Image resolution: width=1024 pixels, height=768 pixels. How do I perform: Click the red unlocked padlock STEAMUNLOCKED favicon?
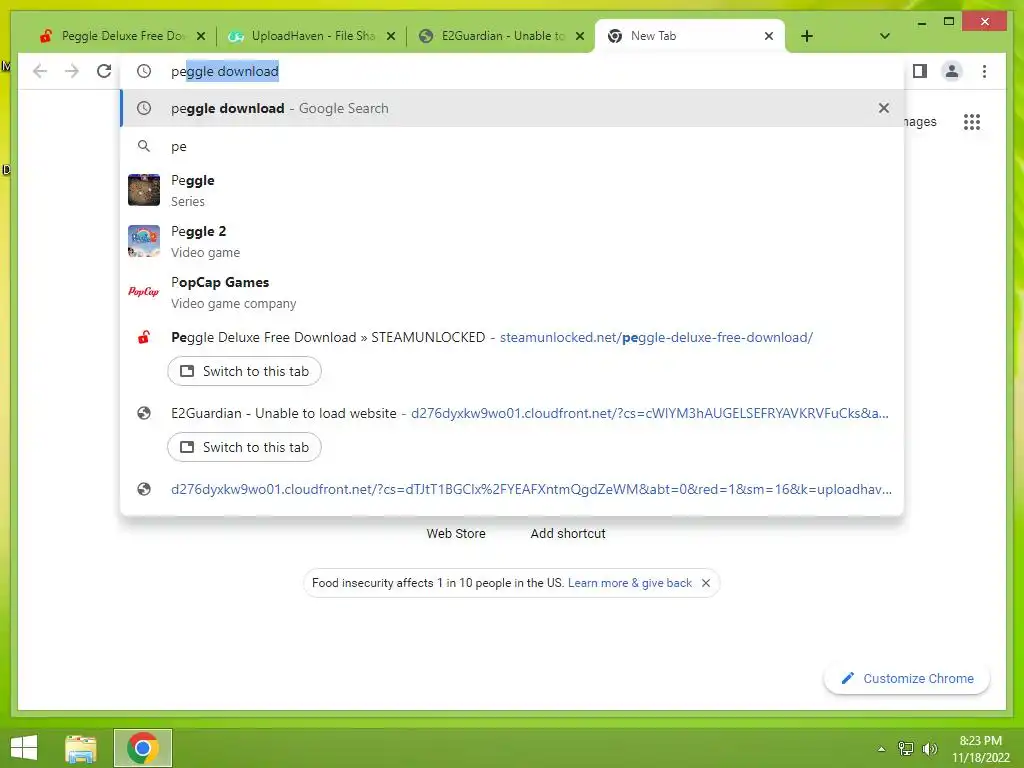pos(144,337)
